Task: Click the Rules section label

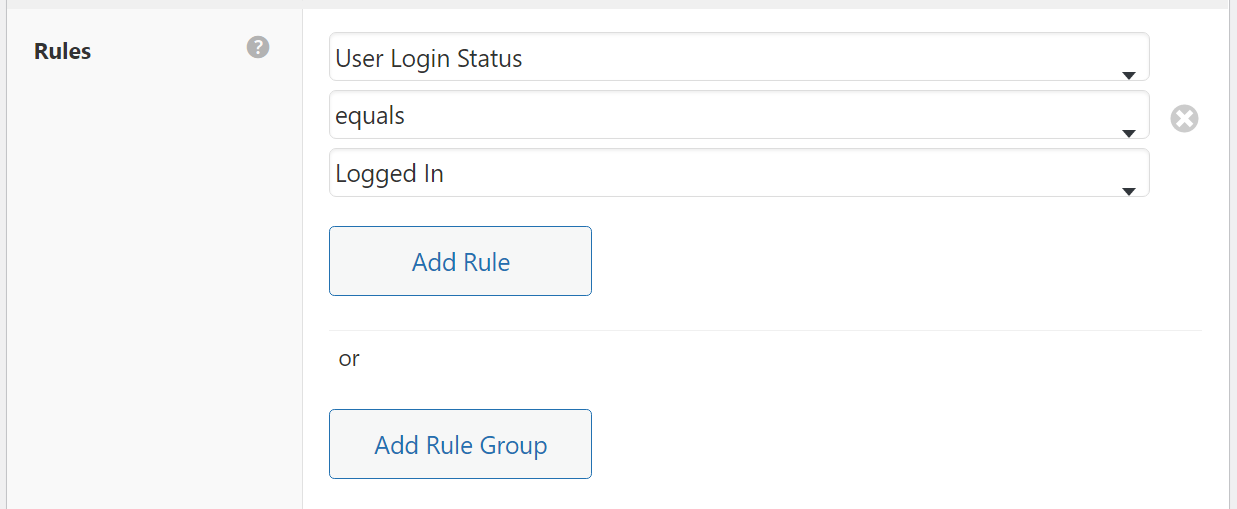Action: (63, 51)
